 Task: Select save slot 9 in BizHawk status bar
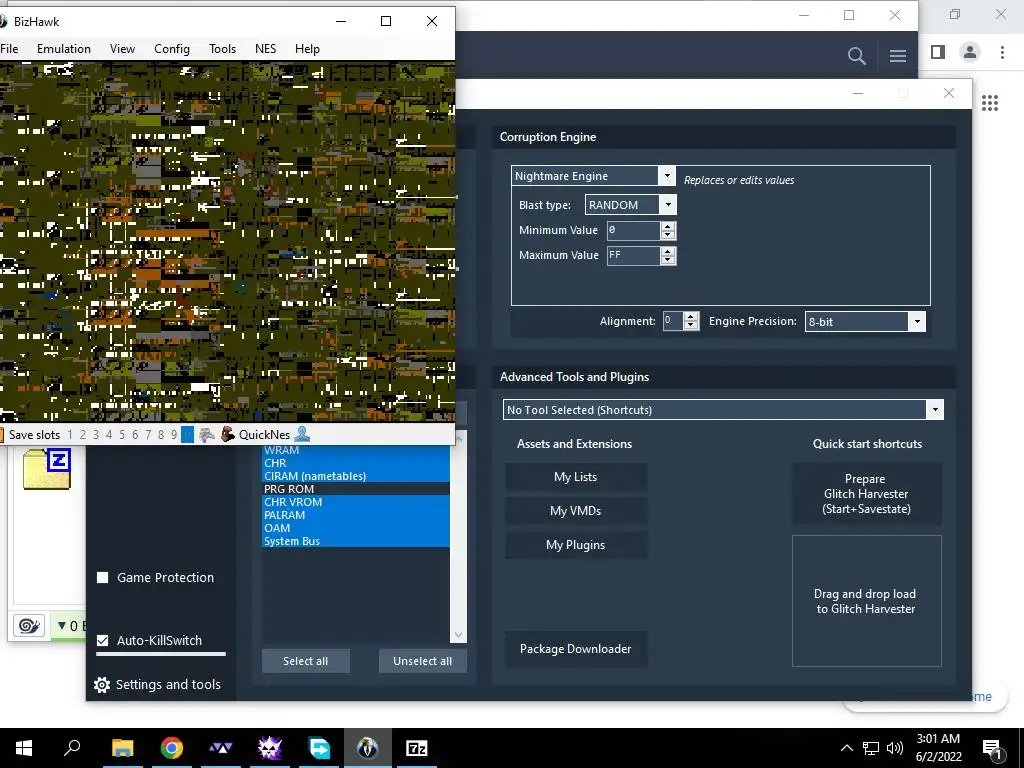tap(174, 435)
